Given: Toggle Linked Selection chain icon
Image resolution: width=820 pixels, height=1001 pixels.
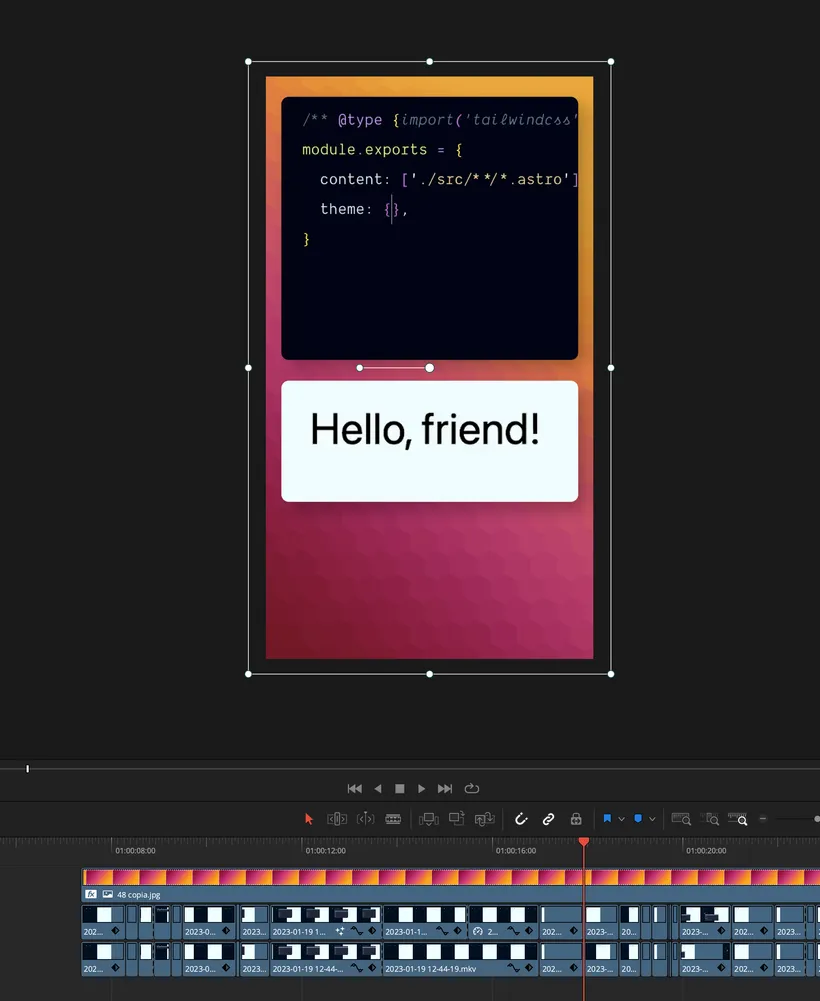Looking at the screenshot, I should pos(548,819).
